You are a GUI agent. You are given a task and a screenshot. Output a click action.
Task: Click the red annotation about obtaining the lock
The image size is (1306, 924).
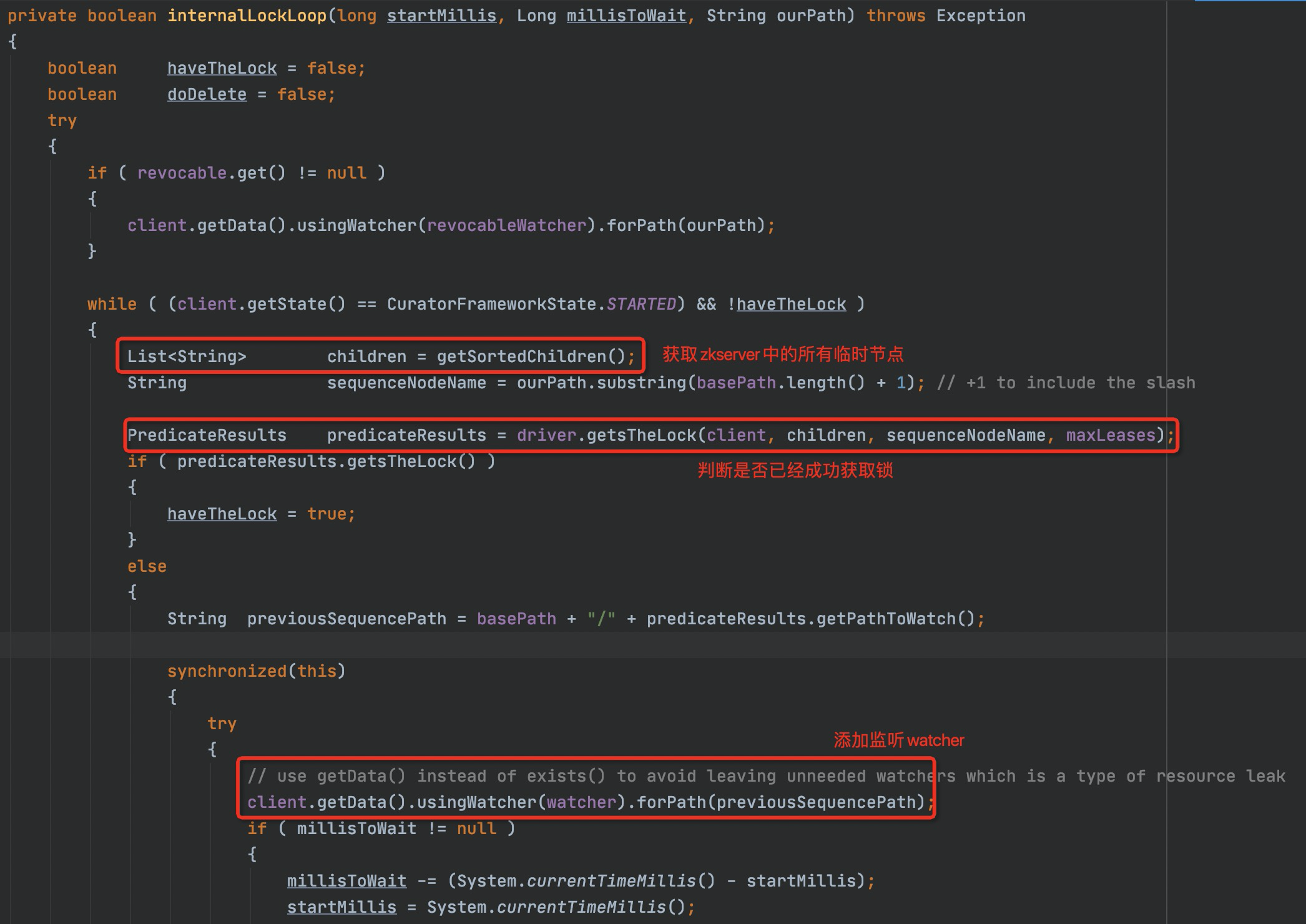(795, 470)
